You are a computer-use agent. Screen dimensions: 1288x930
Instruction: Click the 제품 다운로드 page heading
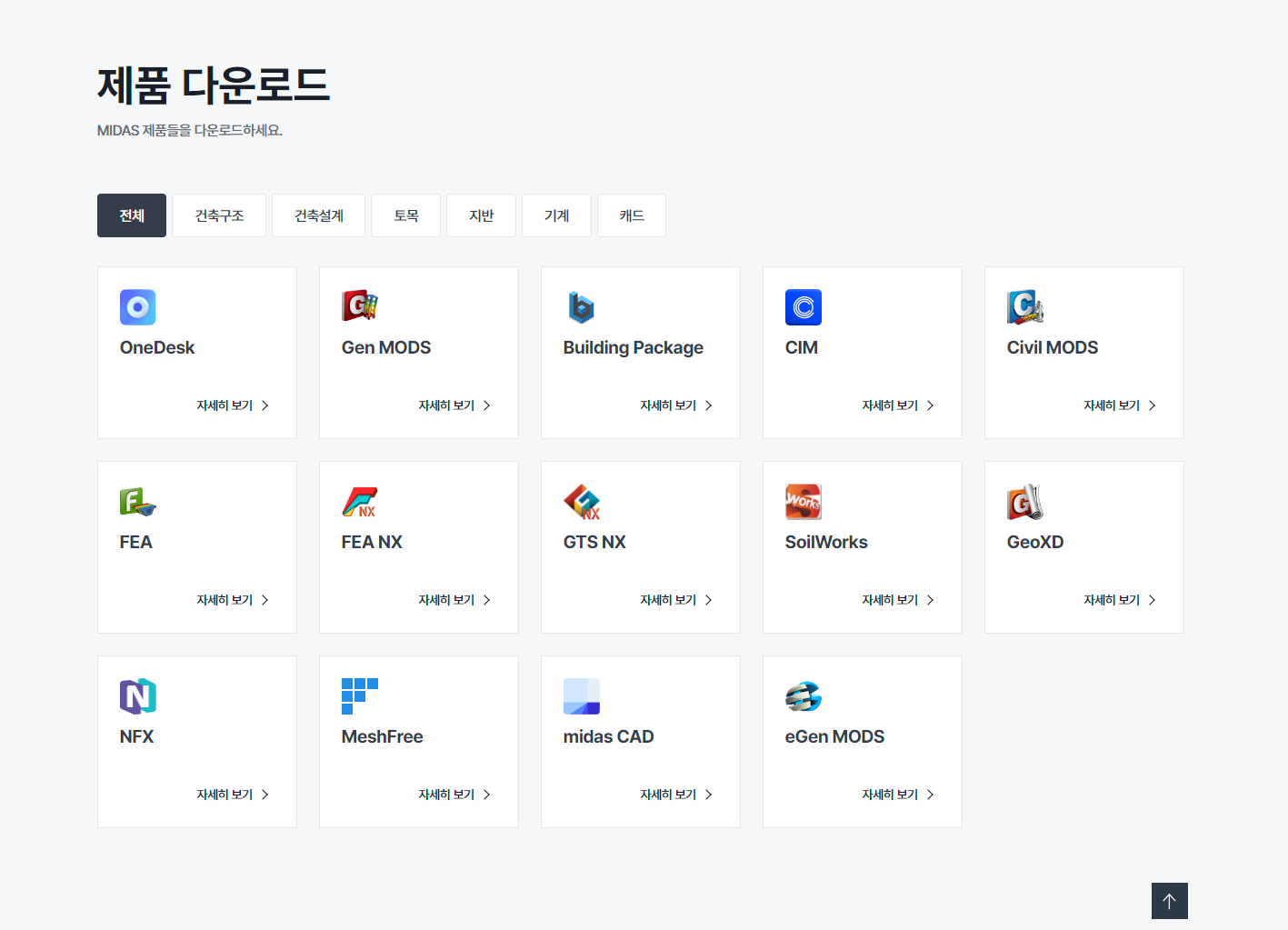point(214,85)
